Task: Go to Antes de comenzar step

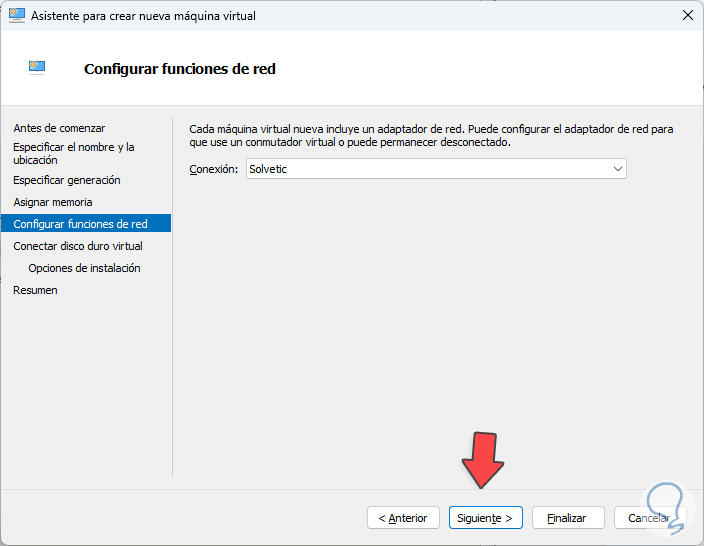Action: (x=59, y=128)
